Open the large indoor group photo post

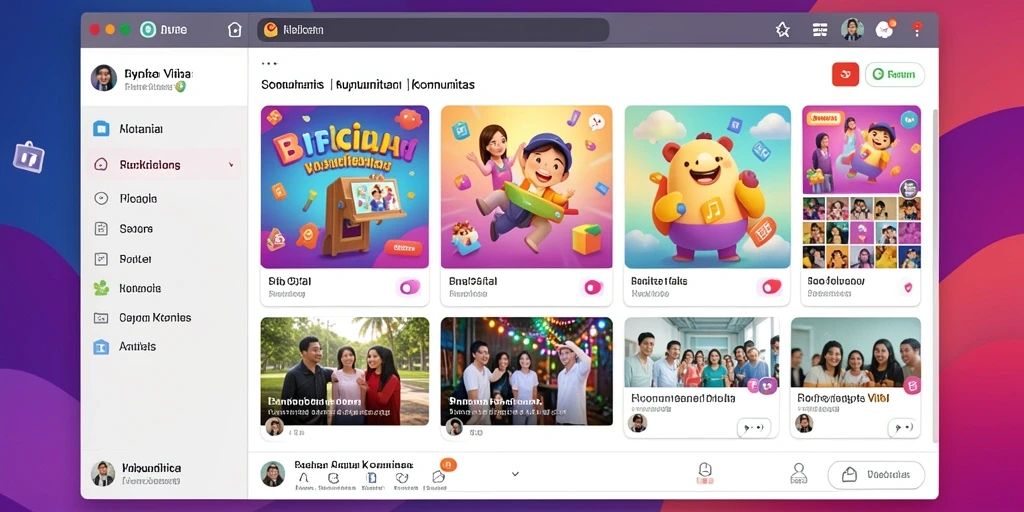click(x=702, y=352)
